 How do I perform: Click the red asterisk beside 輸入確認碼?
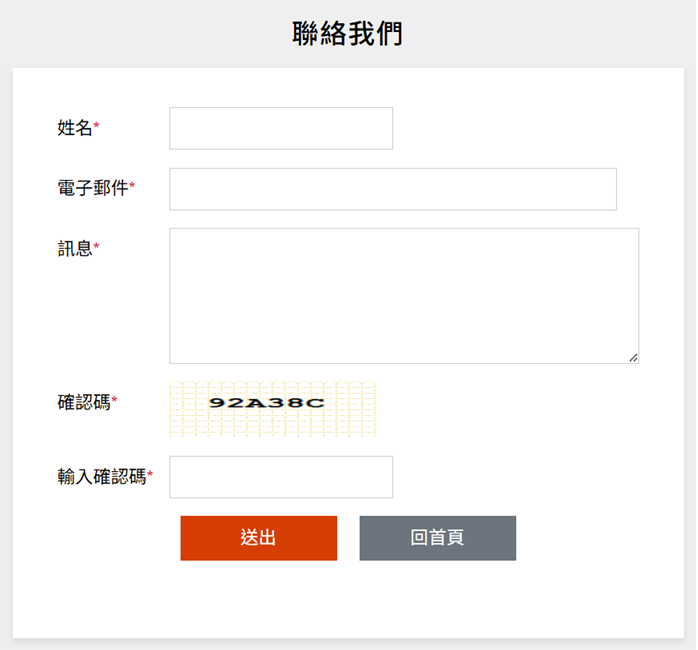click(x=151, y=476)
